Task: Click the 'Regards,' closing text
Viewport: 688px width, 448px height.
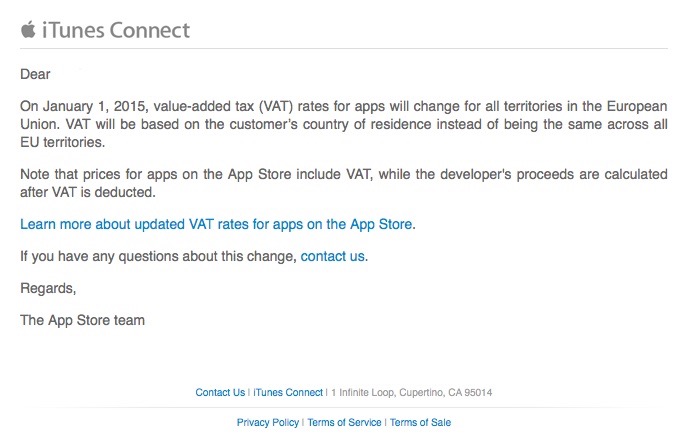Action: (x=48, y=288)
